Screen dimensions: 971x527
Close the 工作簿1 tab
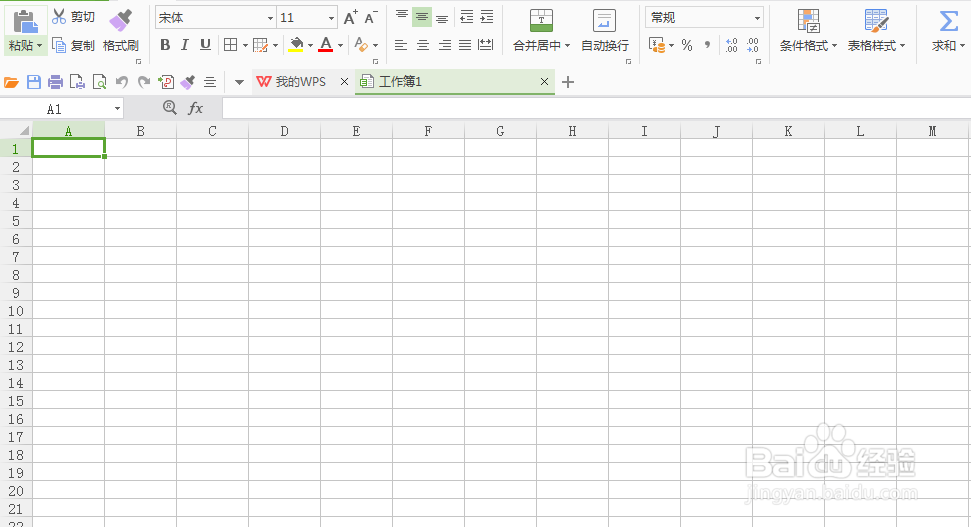544,82
